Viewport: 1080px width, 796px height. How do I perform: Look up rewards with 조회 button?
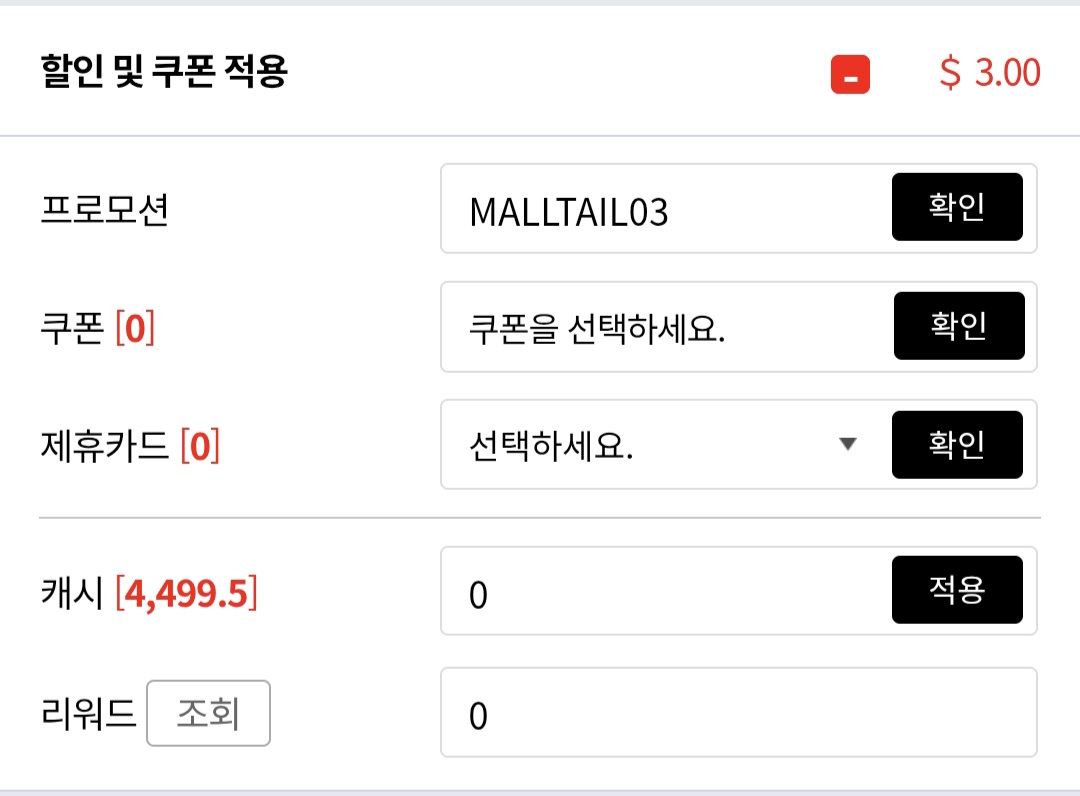click(208, 713)
